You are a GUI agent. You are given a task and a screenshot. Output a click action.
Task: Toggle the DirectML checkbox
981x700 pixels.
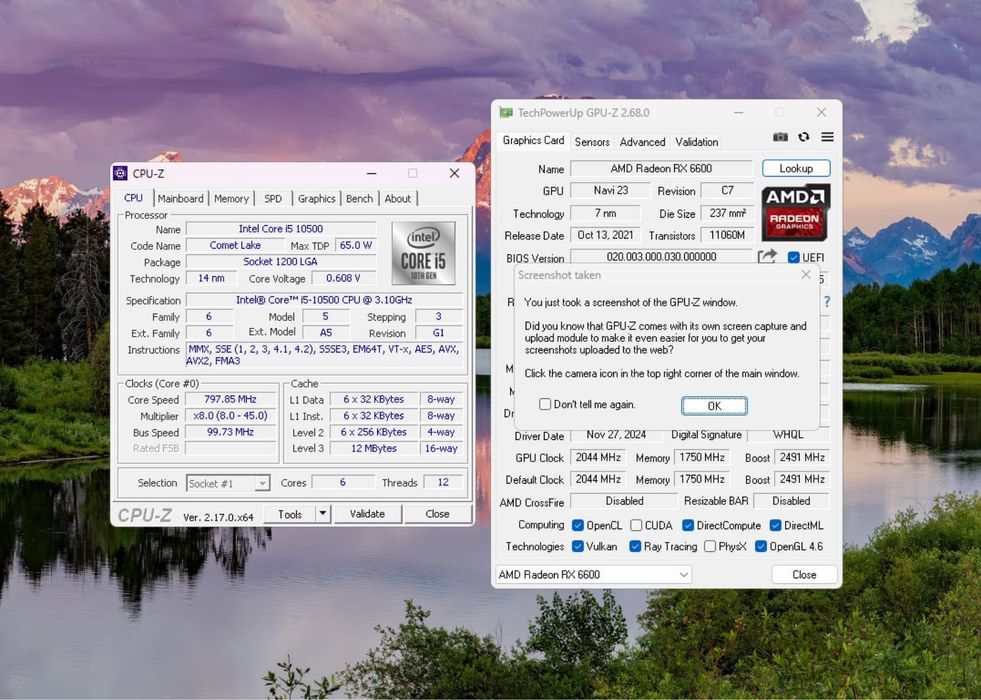pyautogui.click(x=775, y=525)
